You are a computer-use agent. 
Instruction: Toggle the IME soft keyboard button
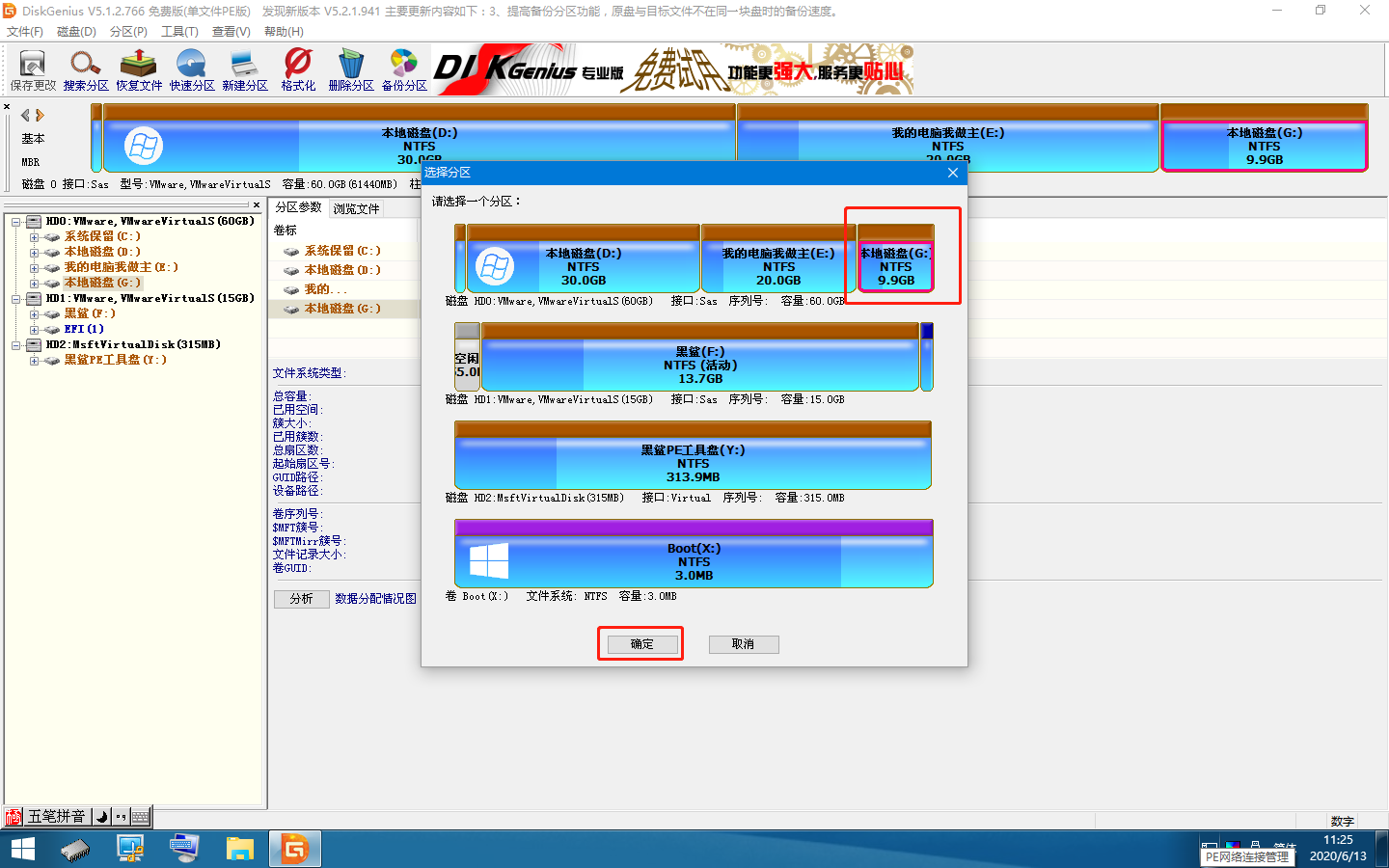click(141, 817)
